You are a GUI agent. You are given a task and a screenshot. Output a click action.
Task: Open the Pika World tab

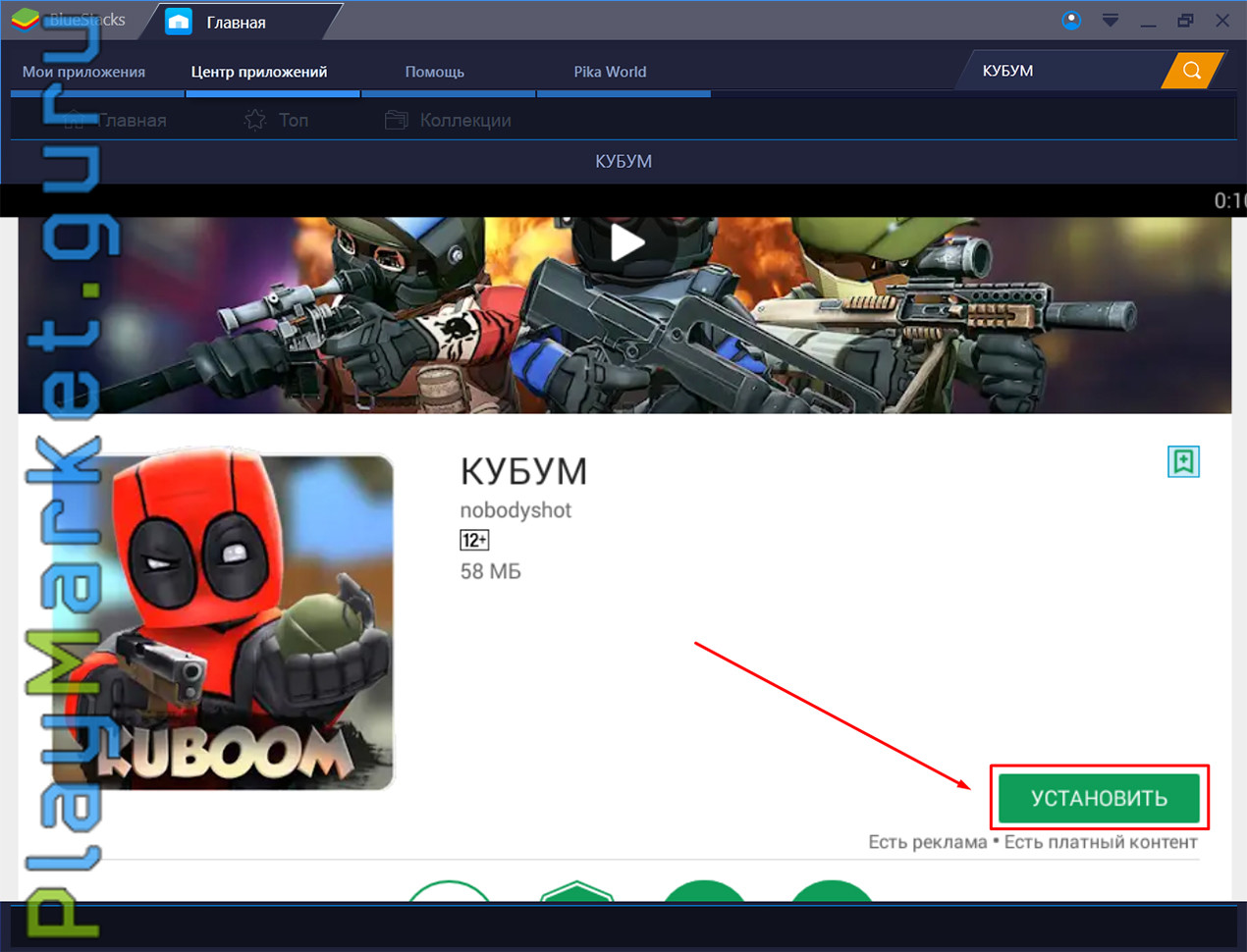click(610, 72)
